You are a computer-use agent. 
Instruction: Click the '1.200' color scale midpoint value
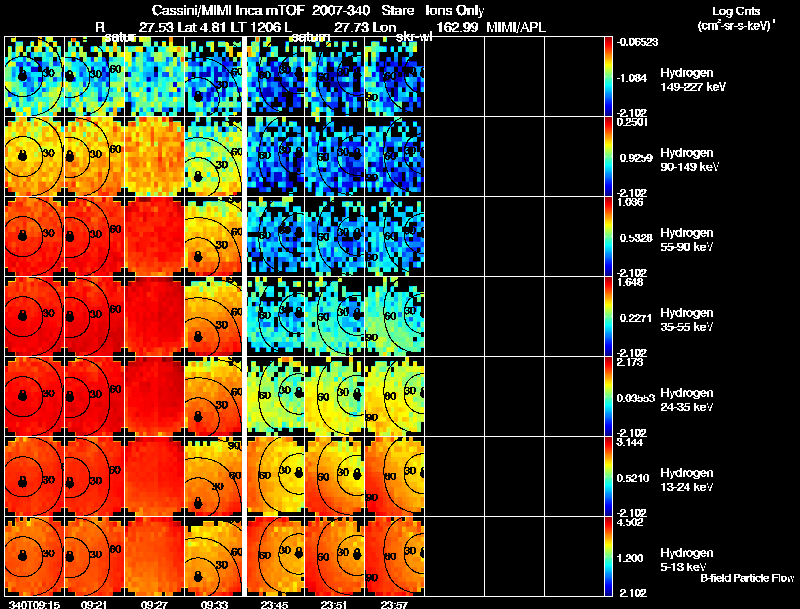point(630,558)
